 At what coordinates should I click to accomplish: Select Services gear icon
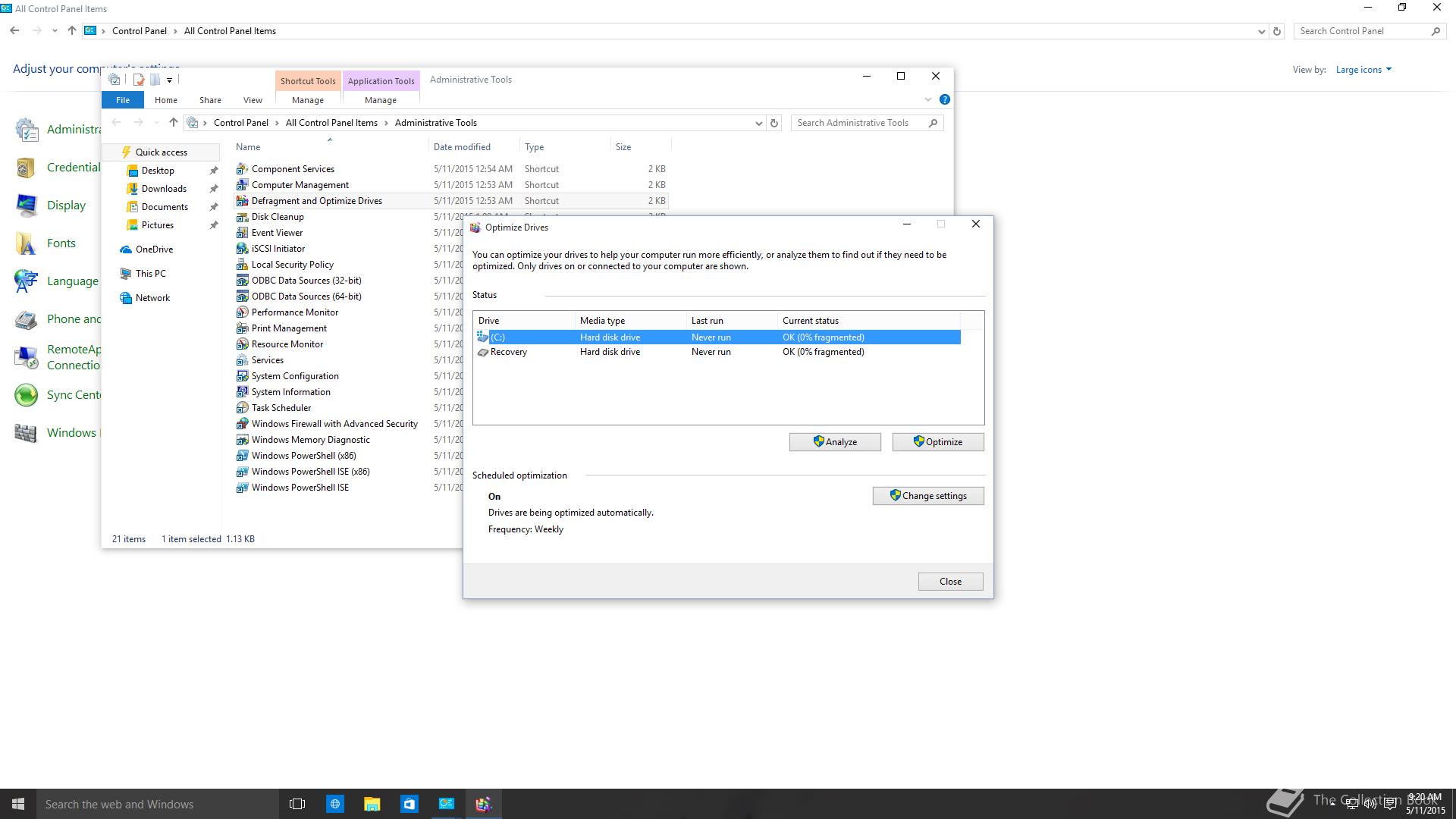tap(242, 360)
